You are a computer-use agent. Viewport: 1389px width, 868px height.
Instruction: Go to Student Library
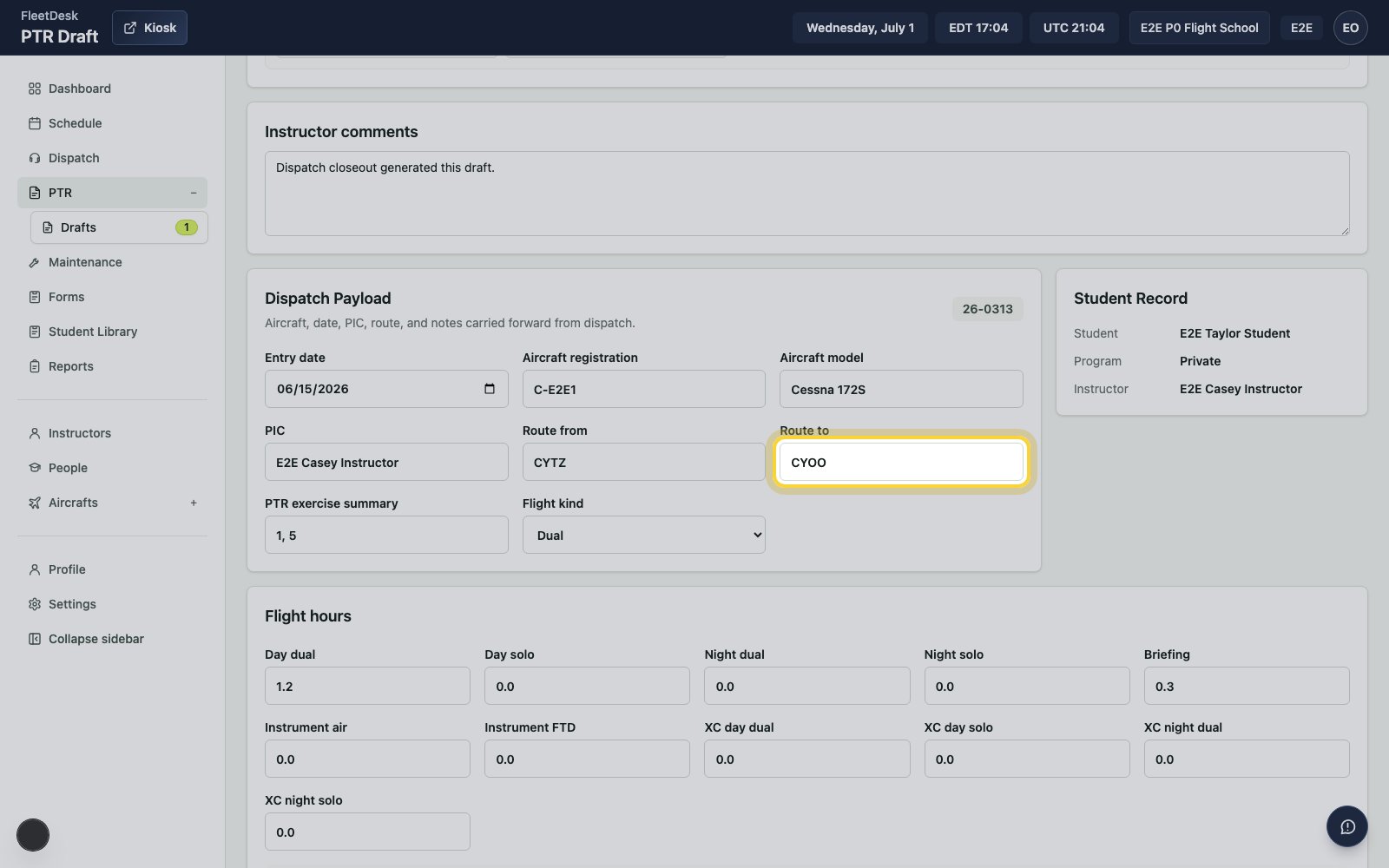[112, 332]
